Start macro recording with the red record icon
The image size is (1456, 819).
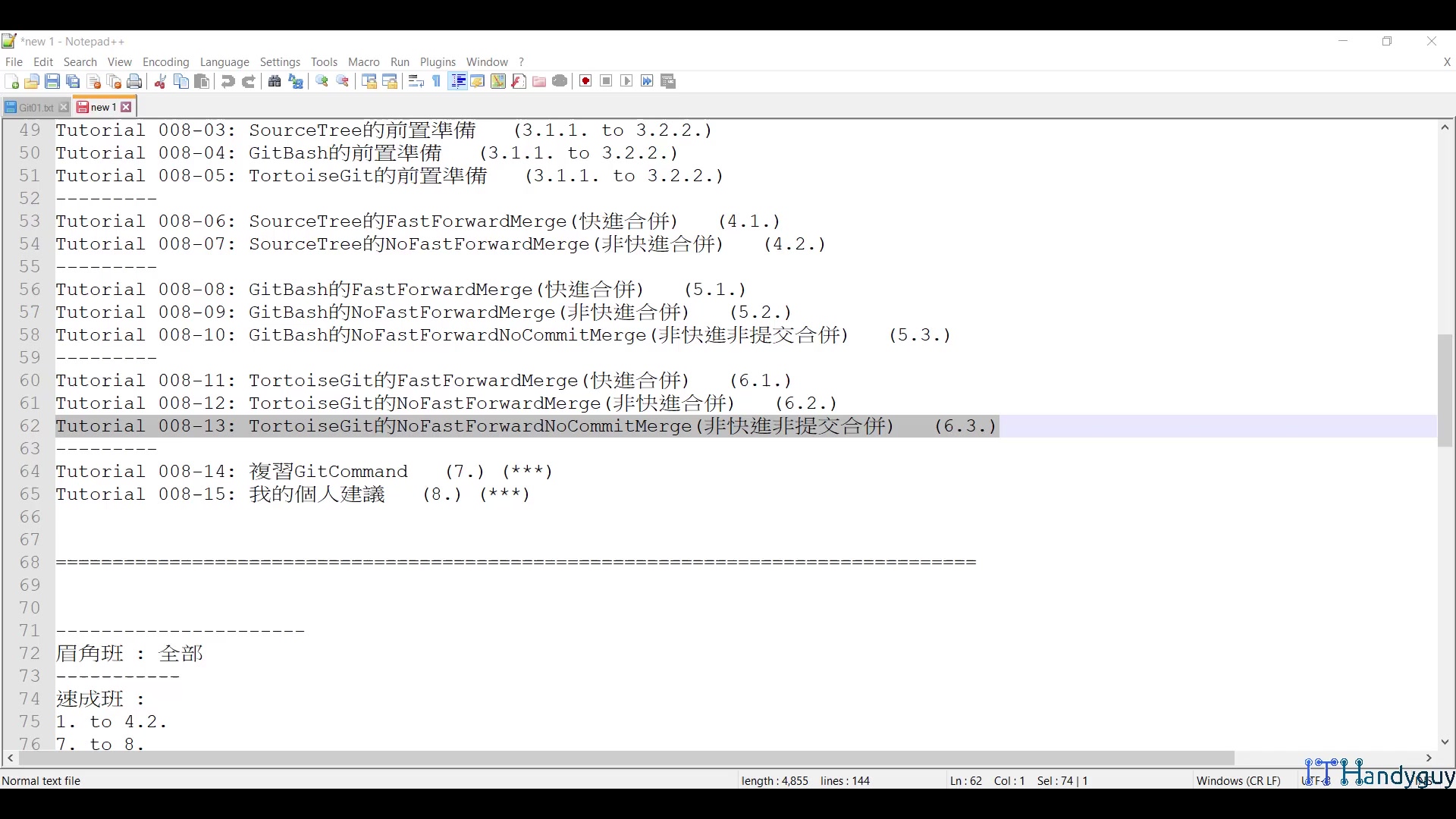[x=585, y=81]
